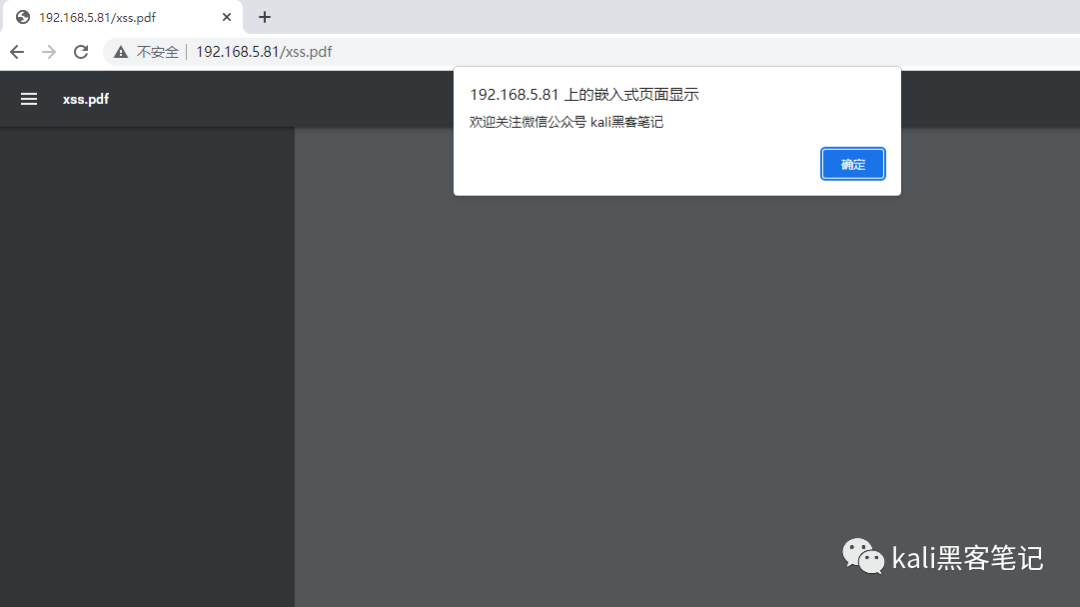Open a new browser tab
This screenshot has height=607, width=1080.
[264, 16]
